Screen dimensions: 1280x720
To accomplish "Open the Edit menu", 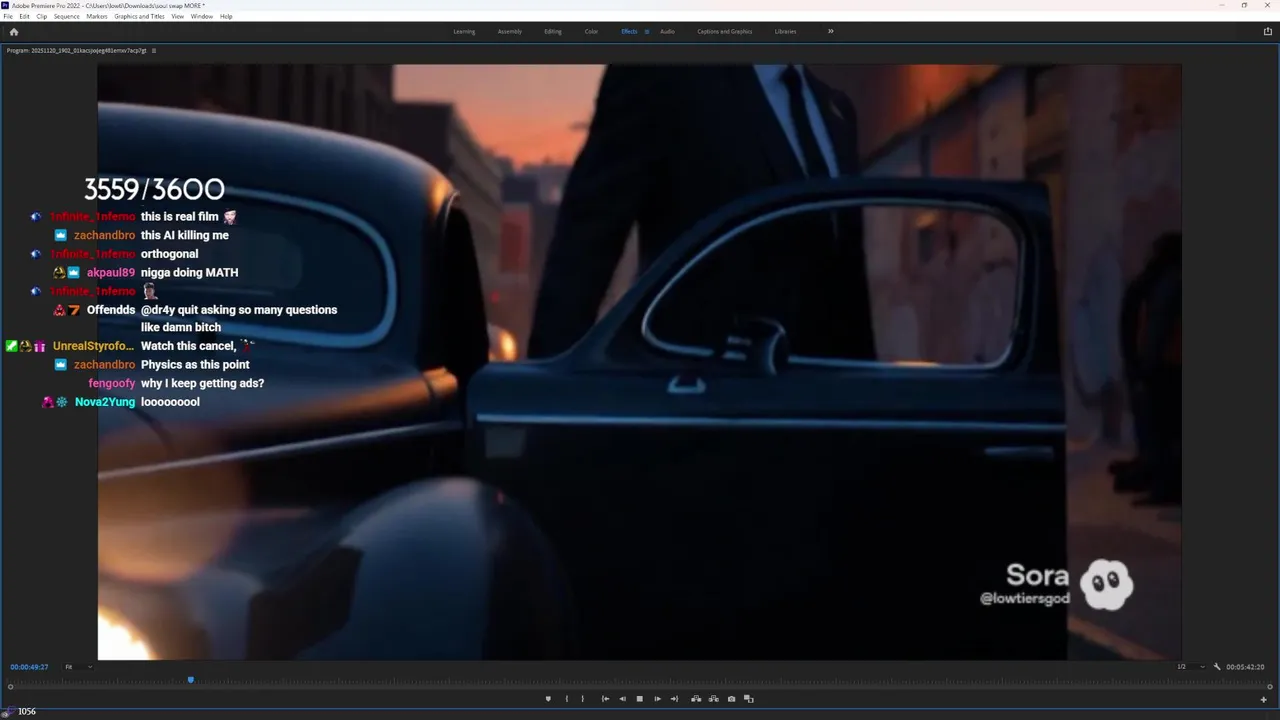I will pyautogui.click(x=24, y=16).
